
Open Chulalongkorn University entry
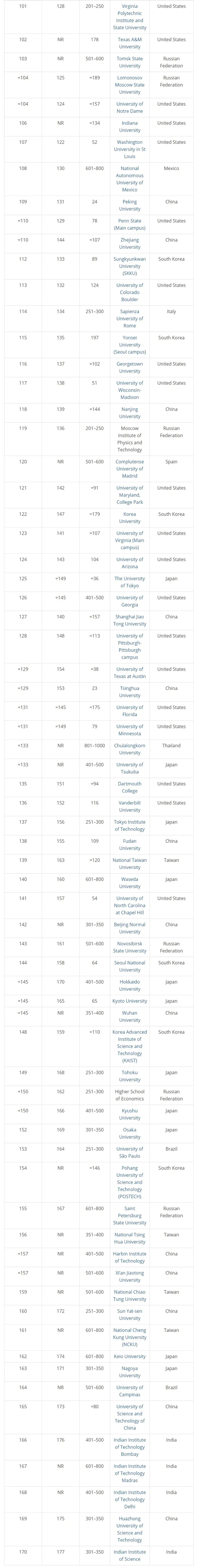pyautogui.click(x=129, y=749)
